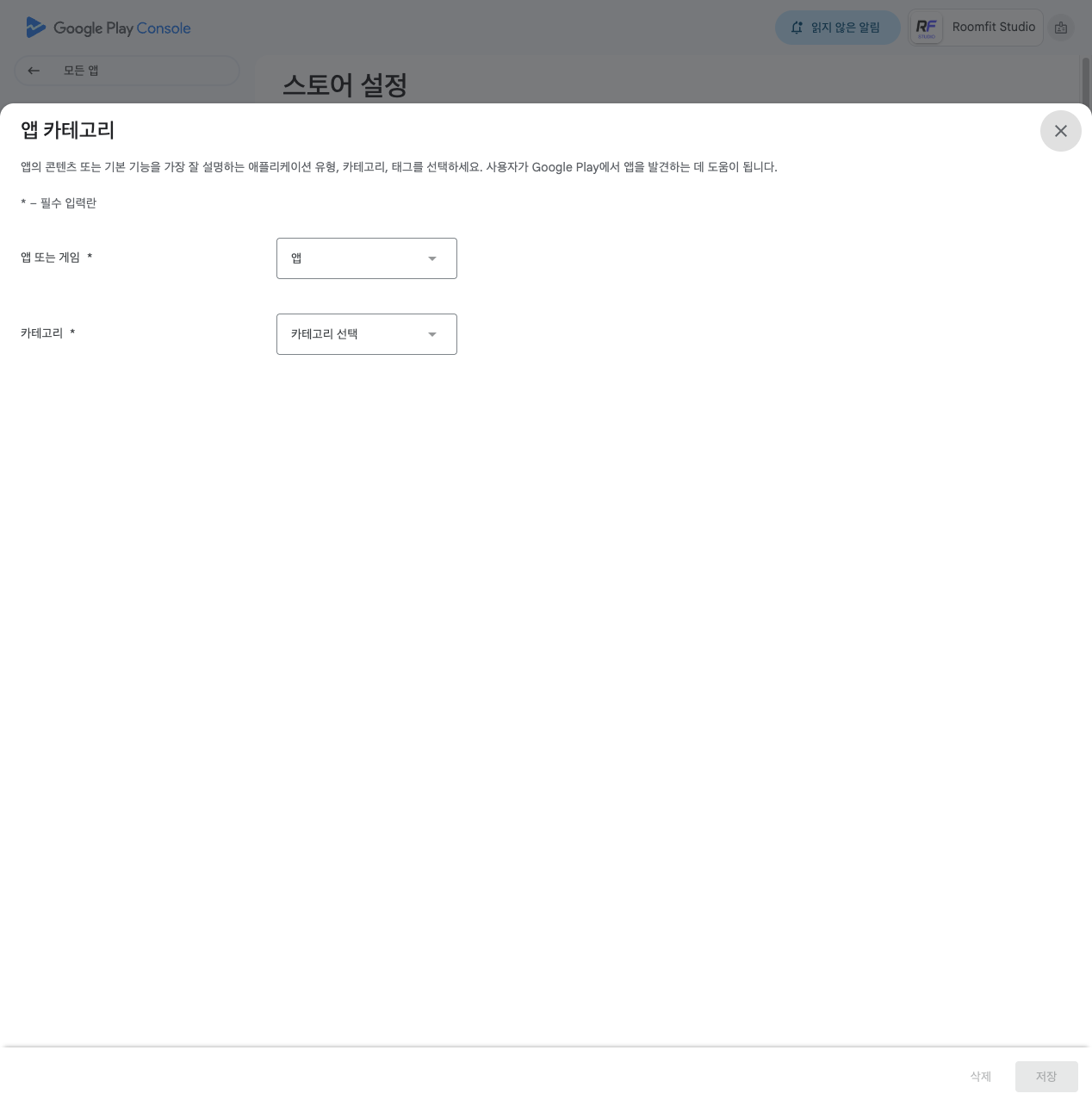Click the RF Studio developer logo

[927, 28]
